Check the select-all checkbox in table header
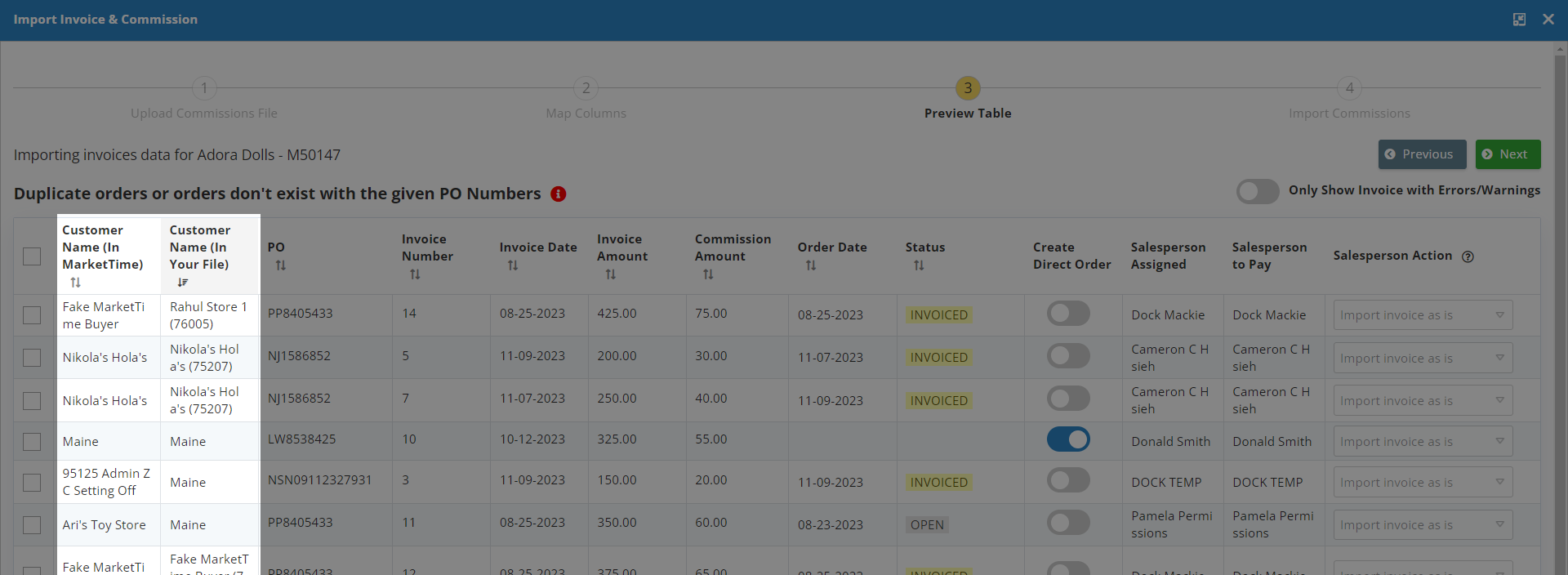Image resolution: width=1568 pixels, height=575 pixels. [32, 256]
